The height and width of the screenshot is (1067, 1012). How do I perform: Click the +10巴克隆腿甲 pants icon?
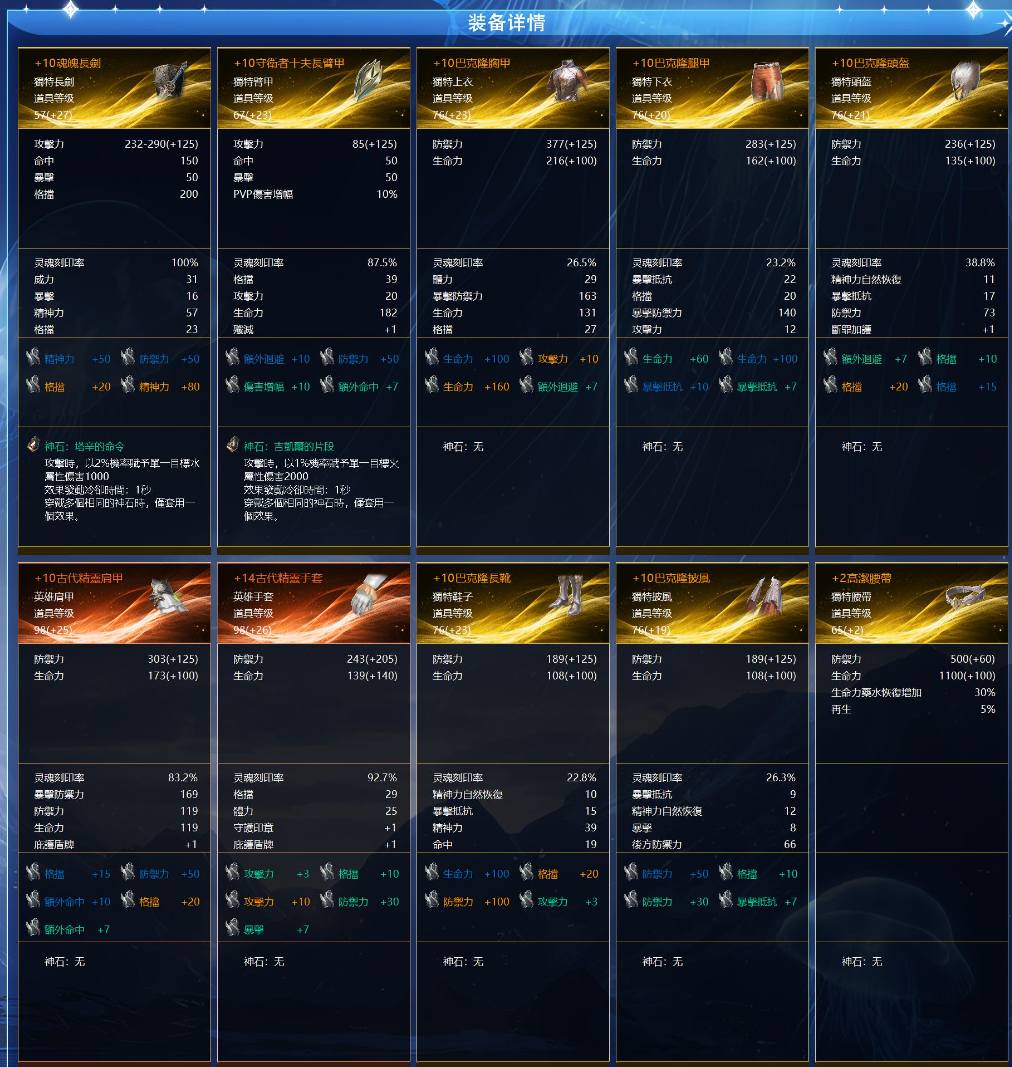tap(768, 81)
